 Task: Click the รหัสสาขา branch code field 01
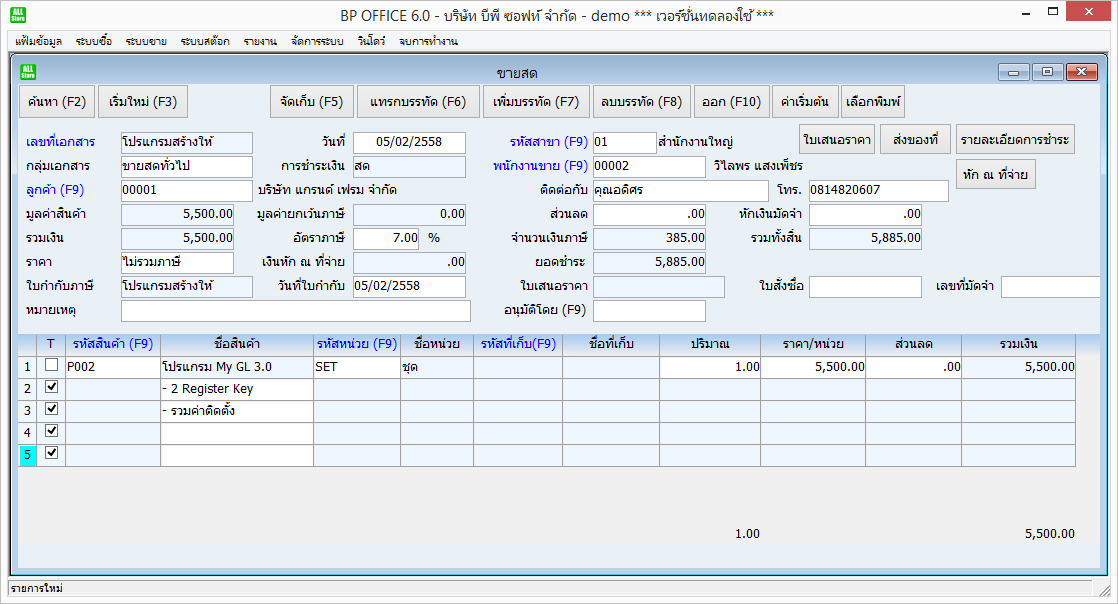(x=625, y=143)
